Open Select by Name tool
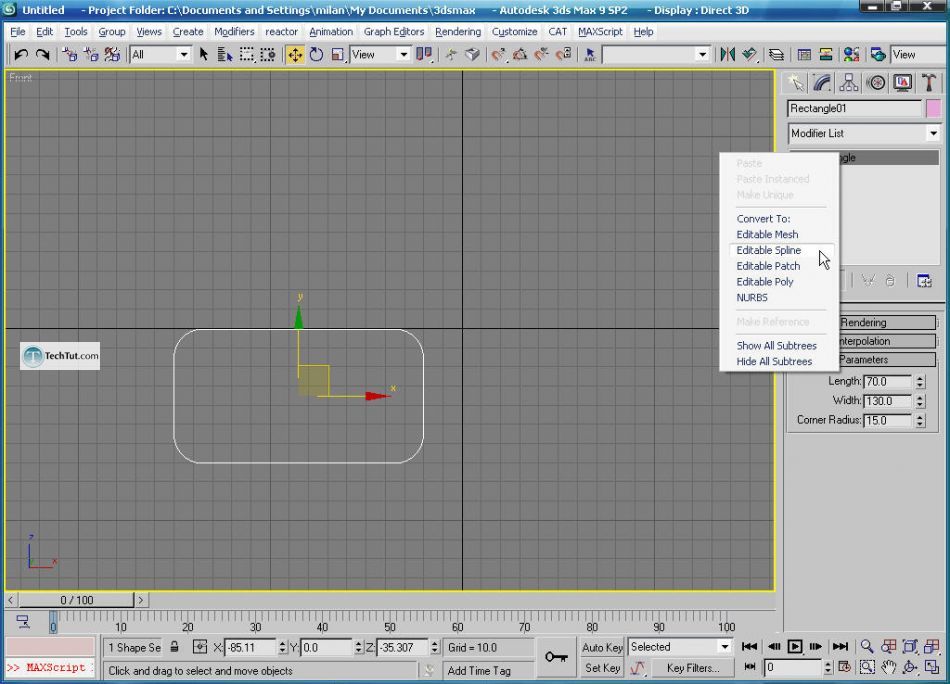Screen dimensions: 950x684 pos(225,55)
